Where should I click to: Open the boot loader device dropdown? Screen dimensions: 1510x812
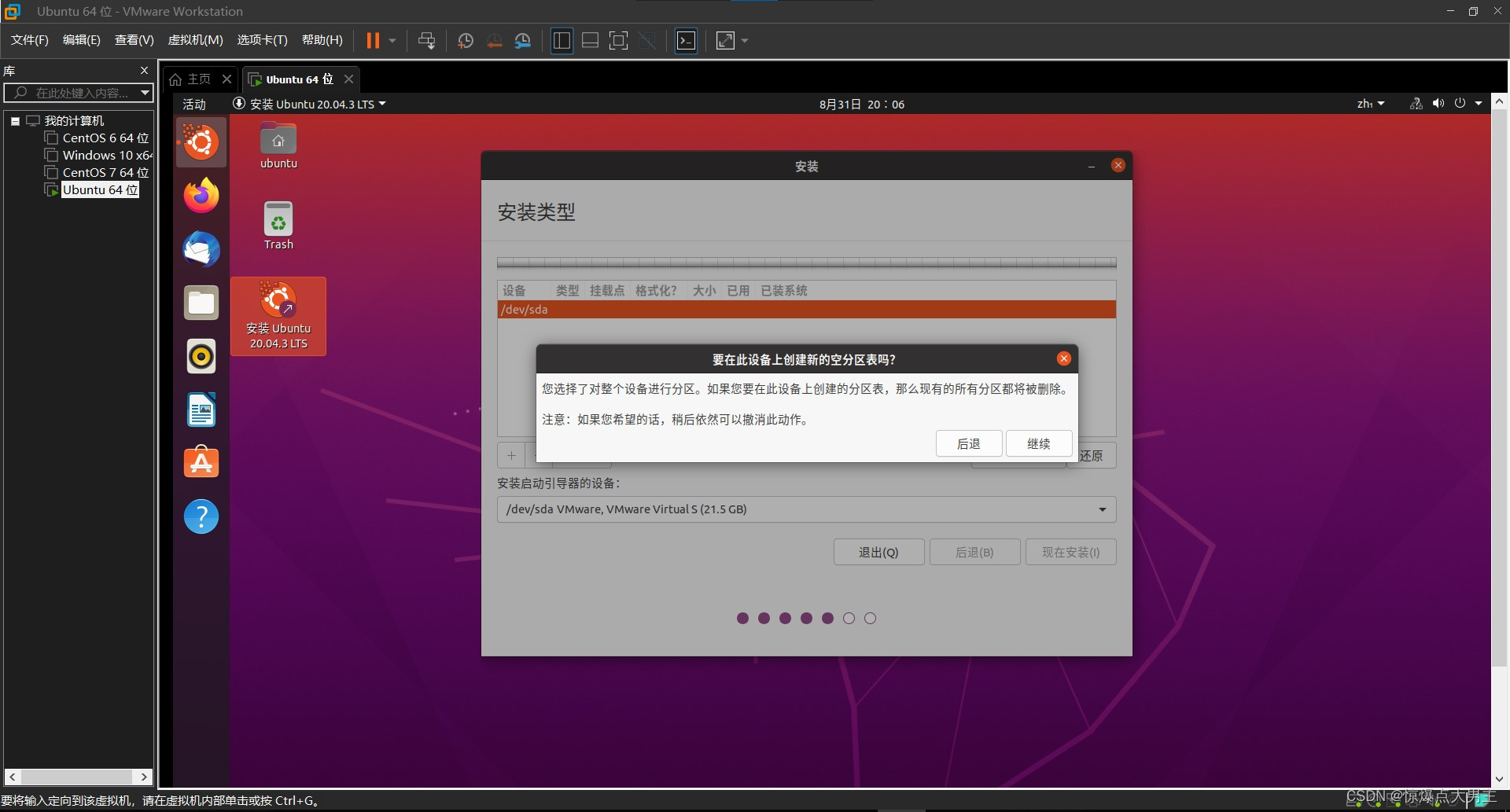(806, 509)
